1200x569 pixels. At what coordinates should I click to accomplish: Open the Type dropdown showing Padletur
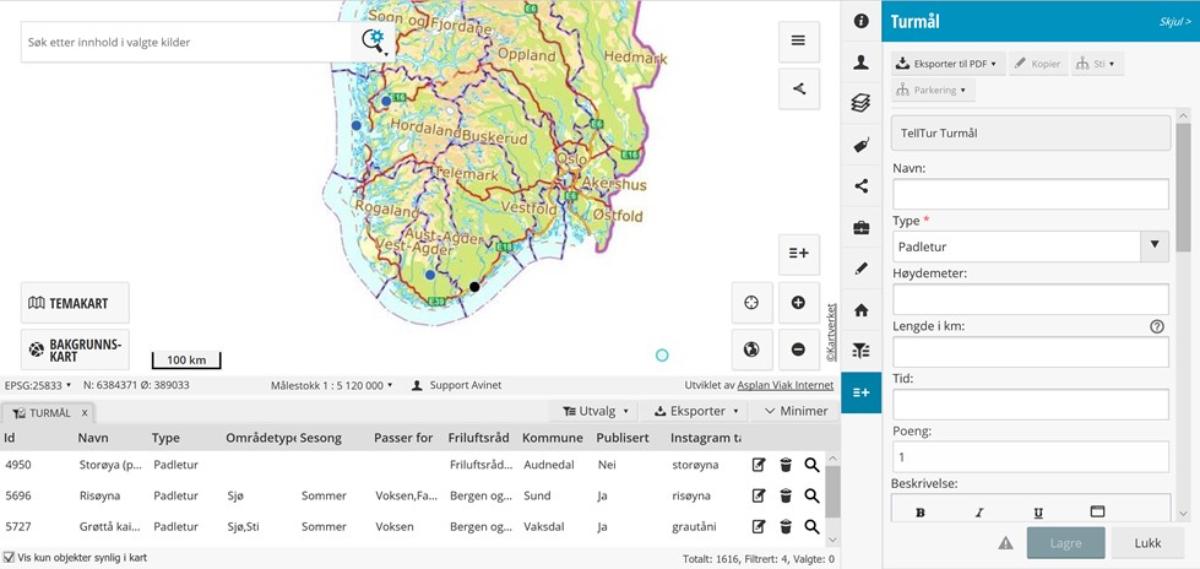click(x=1030, y=246)
